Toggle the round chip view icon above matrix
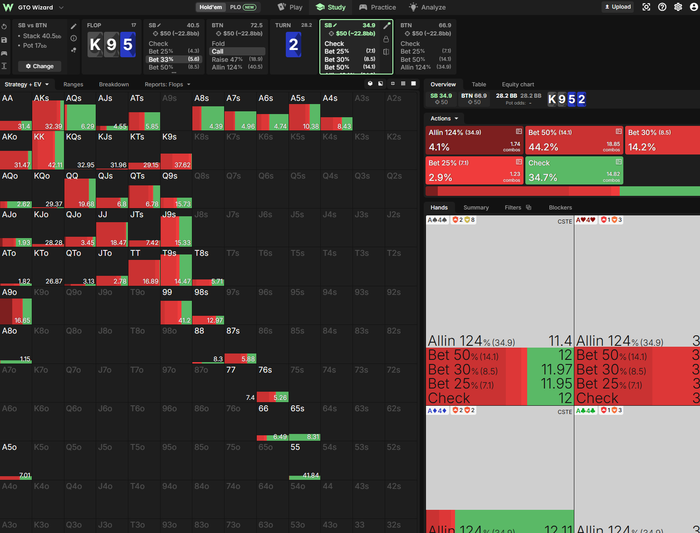700x533 pixels. click(x=370, y=83)
